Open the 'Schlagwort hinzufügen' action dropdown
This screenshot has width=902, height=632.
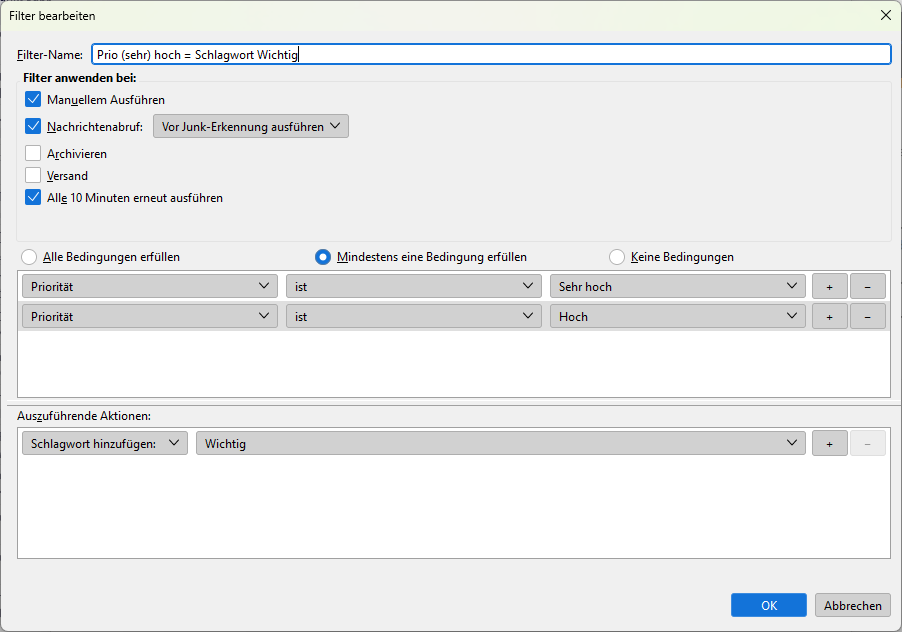click(x=104, y=443)
